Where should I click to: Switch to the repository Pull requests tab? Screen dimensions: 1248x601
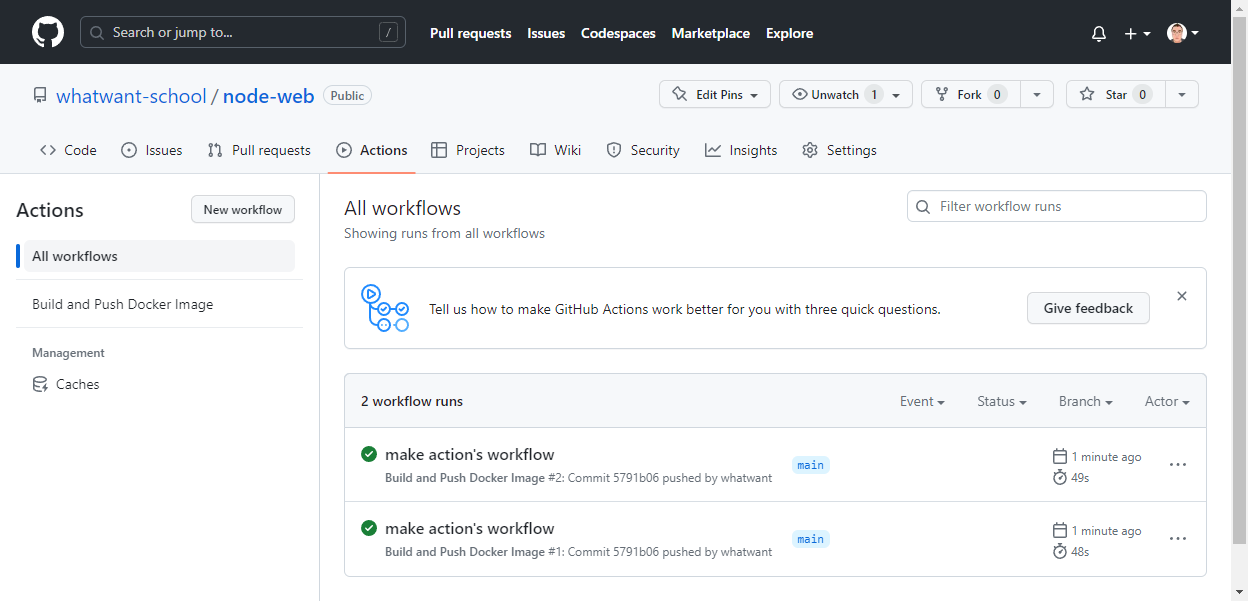(259, 150)
